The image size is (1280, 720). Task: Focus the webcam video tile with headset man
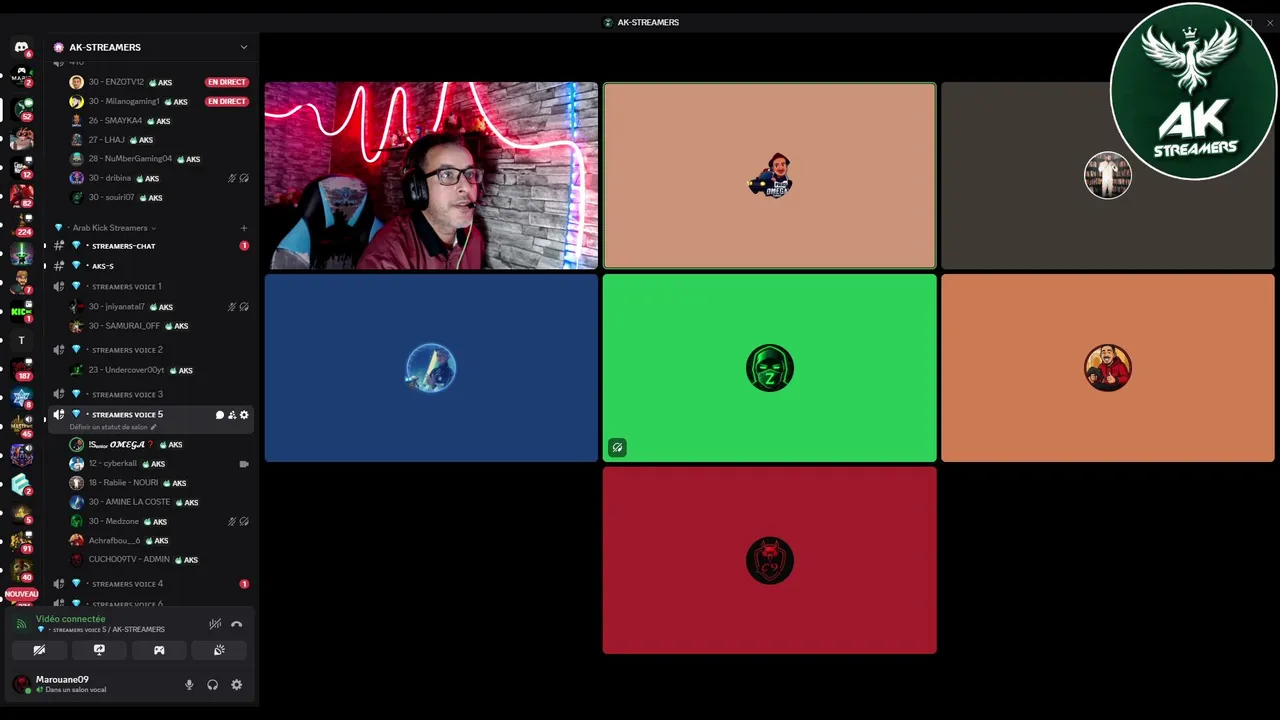pos(431,176)
